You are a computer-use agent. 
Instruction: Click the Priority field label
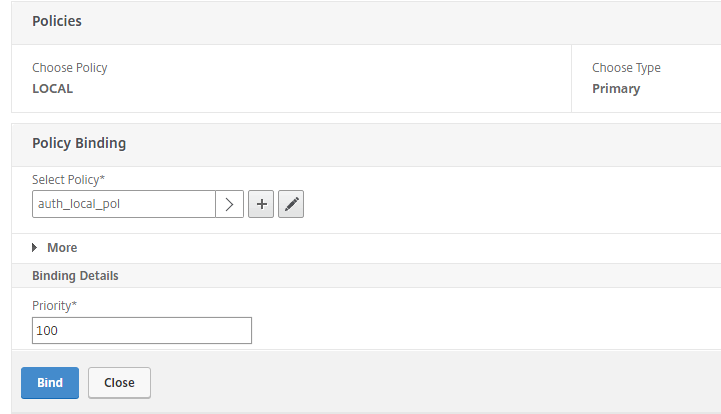pos(52,305)
